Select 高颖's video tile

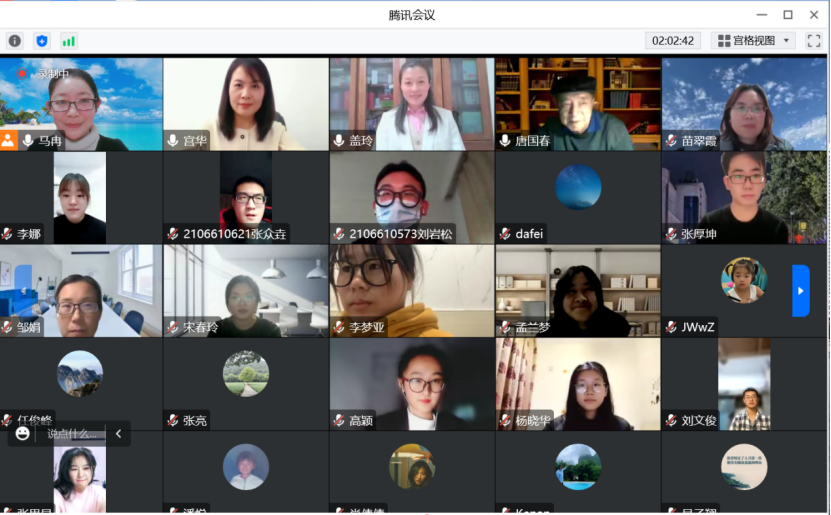[x=412, y=384]
